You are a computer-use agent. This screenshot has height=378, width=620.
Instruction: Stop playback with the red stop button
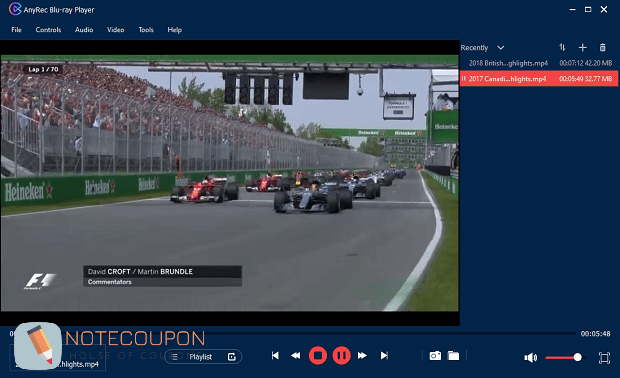click(x=318, y=356)
